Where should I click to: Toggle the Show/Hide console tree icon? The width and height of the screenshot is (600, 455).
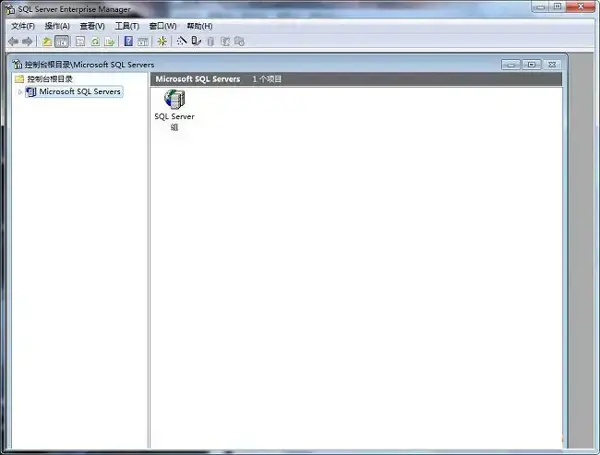pos(62,41)
